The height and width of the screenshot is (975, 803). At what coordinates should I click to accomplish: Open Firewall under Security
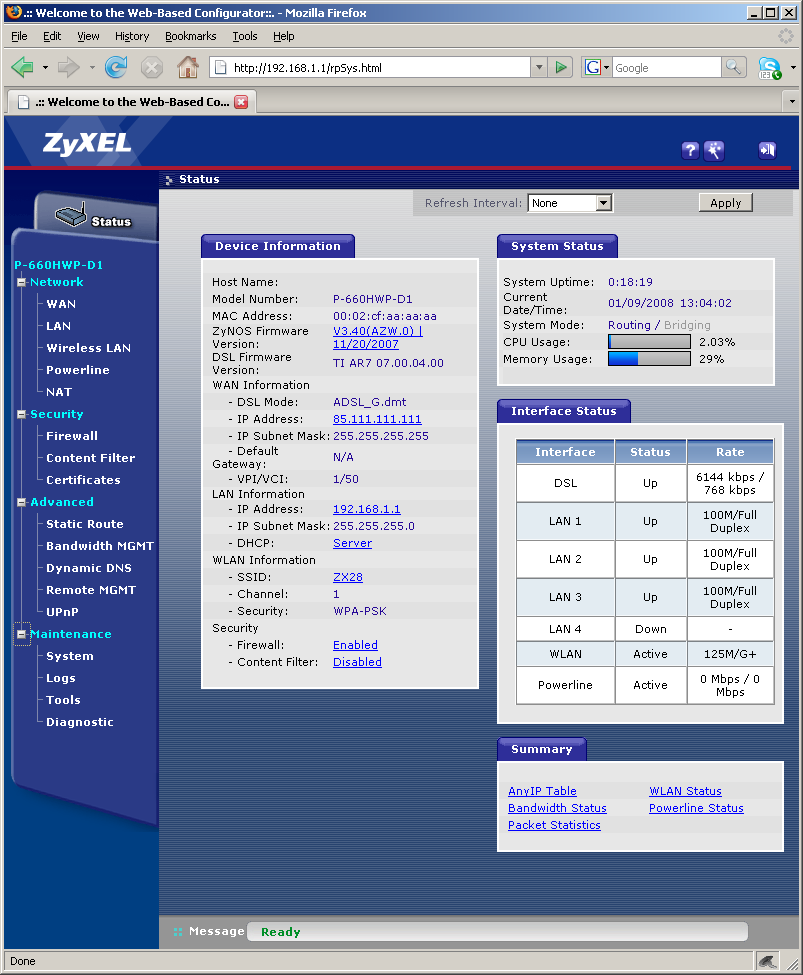click(x=72, y=436)
